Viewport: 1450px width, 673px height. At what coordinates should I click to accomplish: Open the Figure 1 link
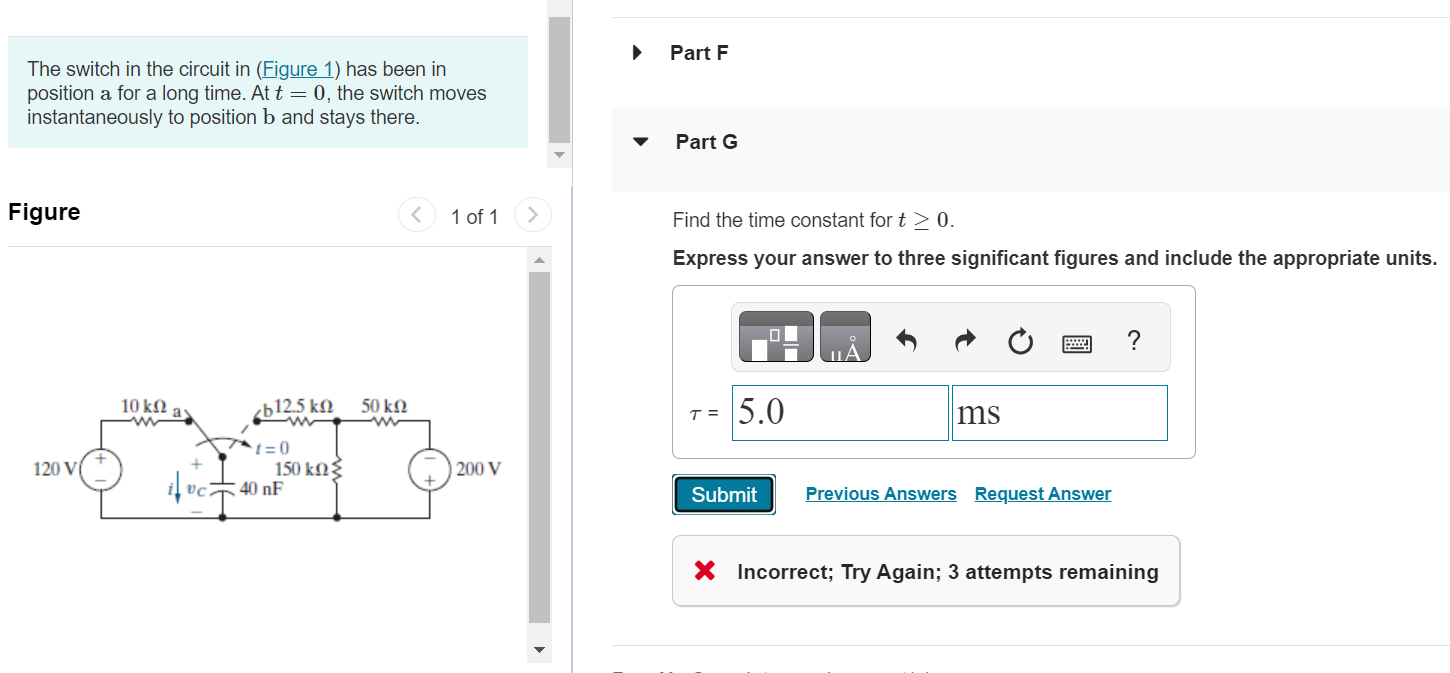pos(297,68)
